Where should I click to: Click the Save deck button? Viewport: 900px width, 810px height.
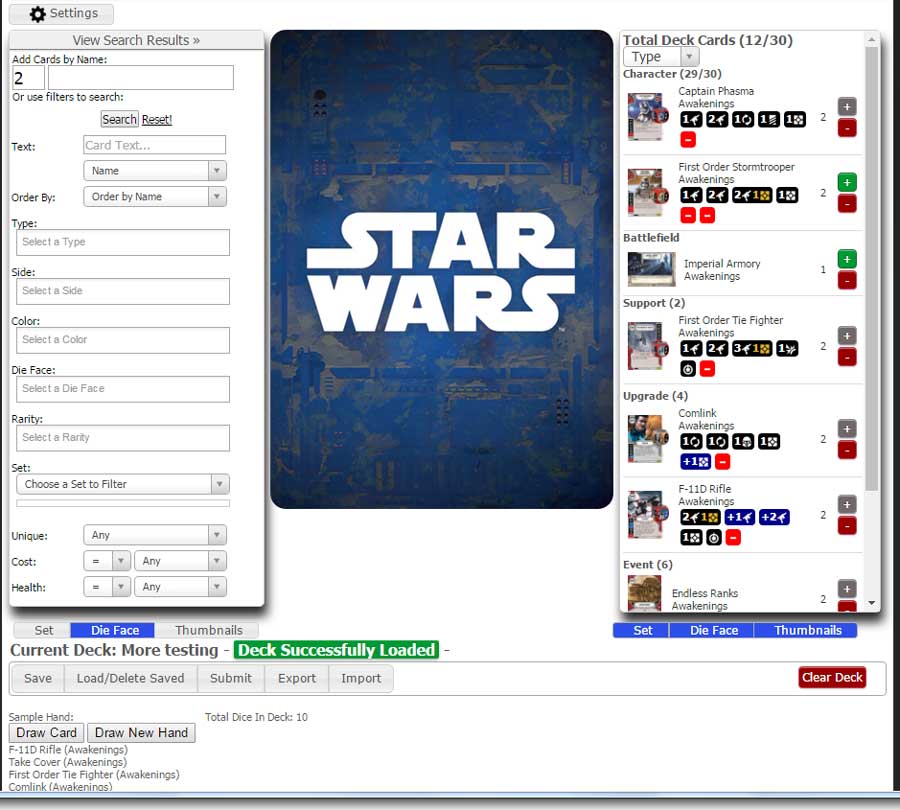38,679
